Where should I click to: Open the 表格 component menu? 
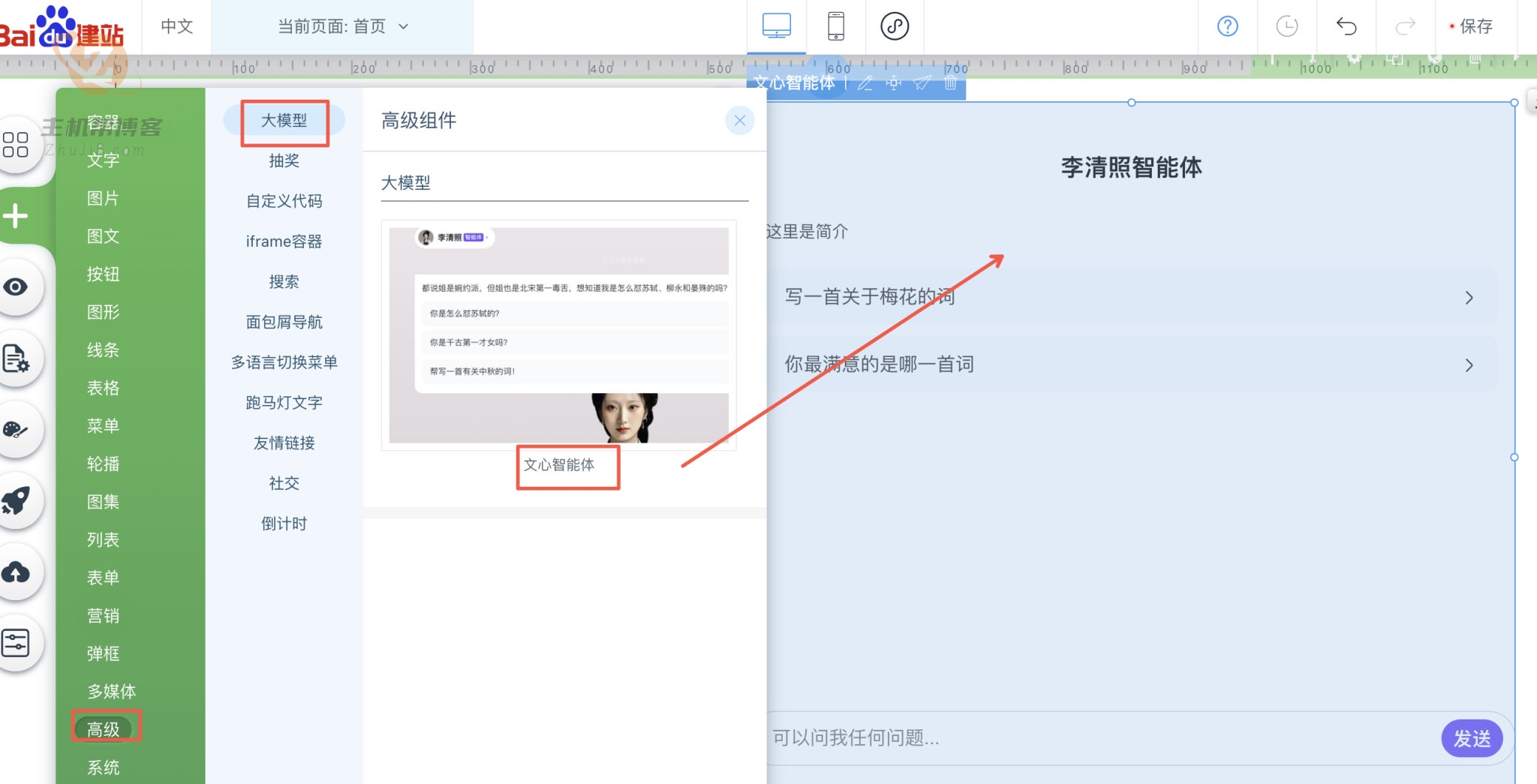click(103, 388)
